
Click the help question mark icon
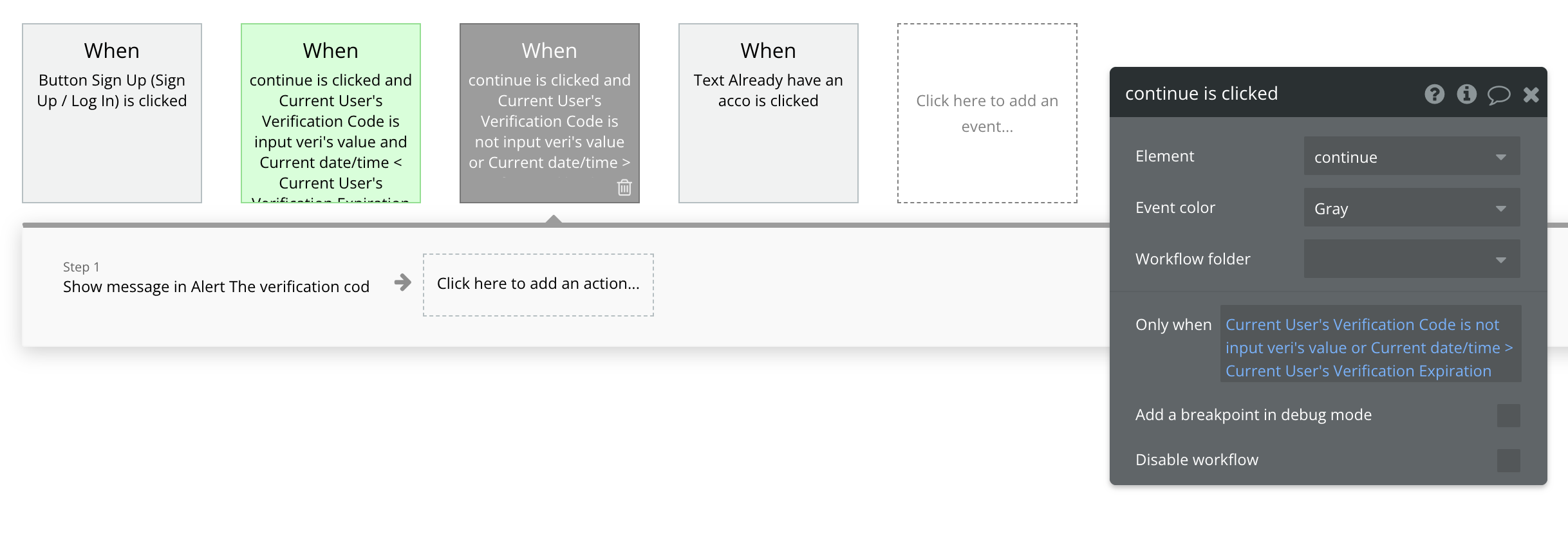tap(1434, 94)
